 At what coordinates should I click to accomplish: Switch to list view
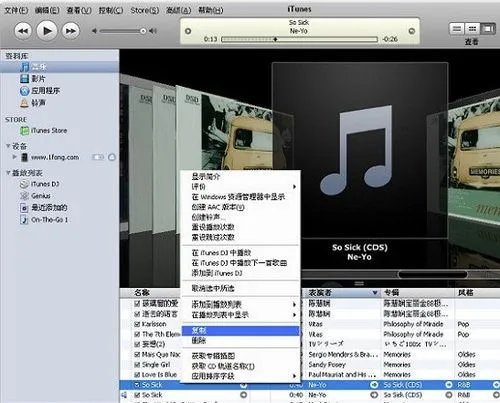pyautogui.click(x=457, y=29)
